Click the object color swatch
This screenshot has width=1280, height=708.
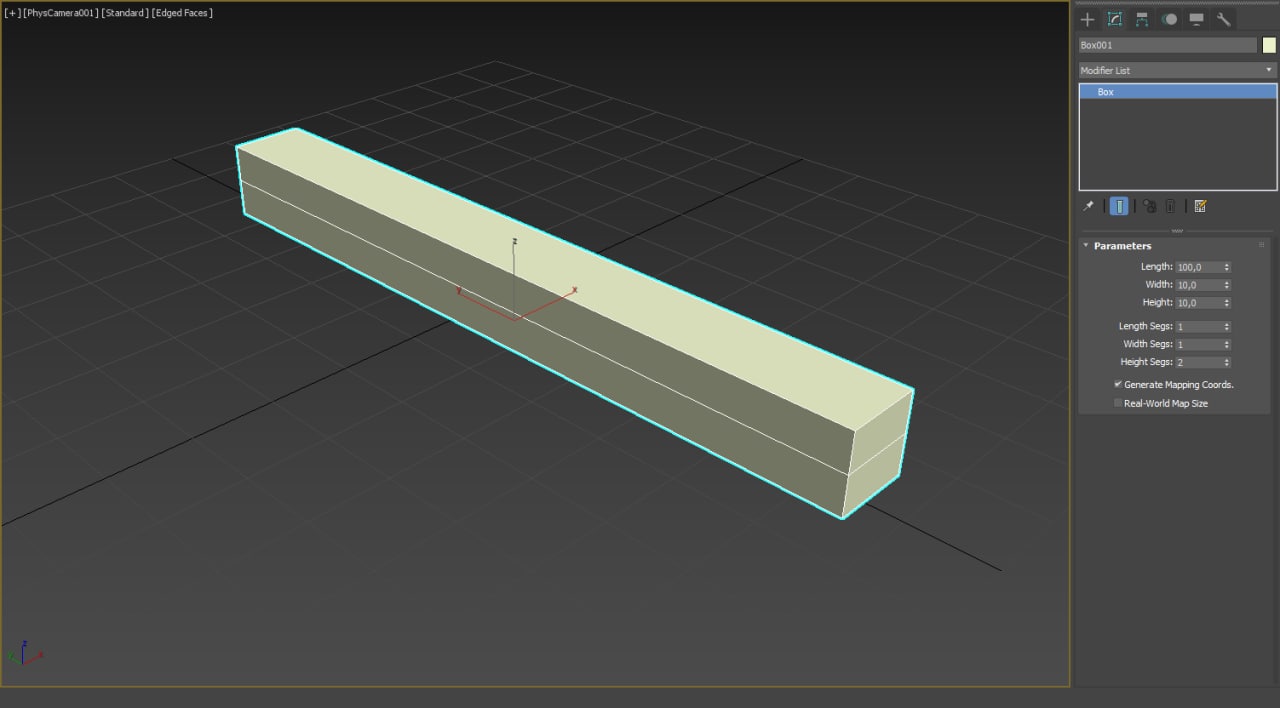(x=1269, y=45)
